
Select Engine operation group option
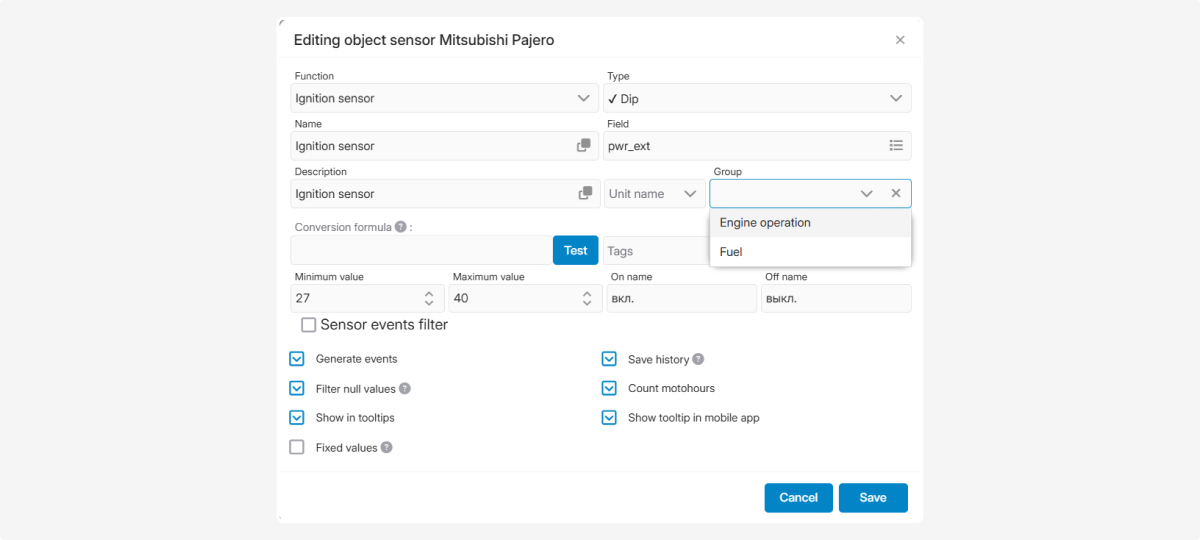(x=765, y=223)
